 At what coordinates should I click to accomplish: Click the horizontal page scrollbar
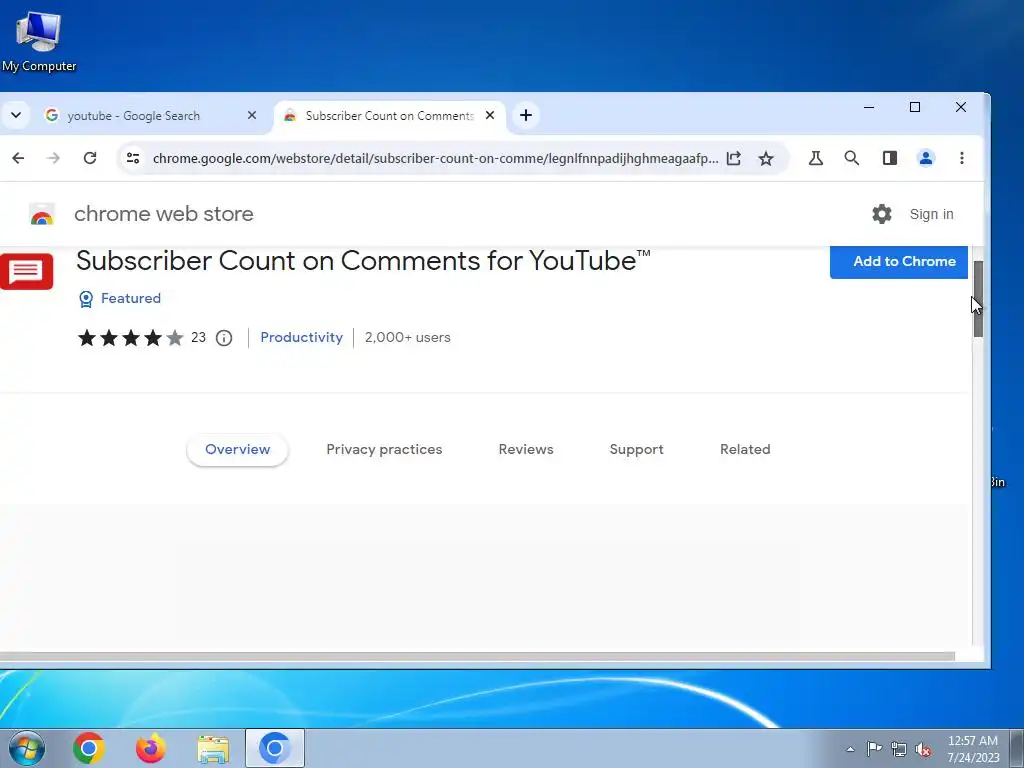477,656
